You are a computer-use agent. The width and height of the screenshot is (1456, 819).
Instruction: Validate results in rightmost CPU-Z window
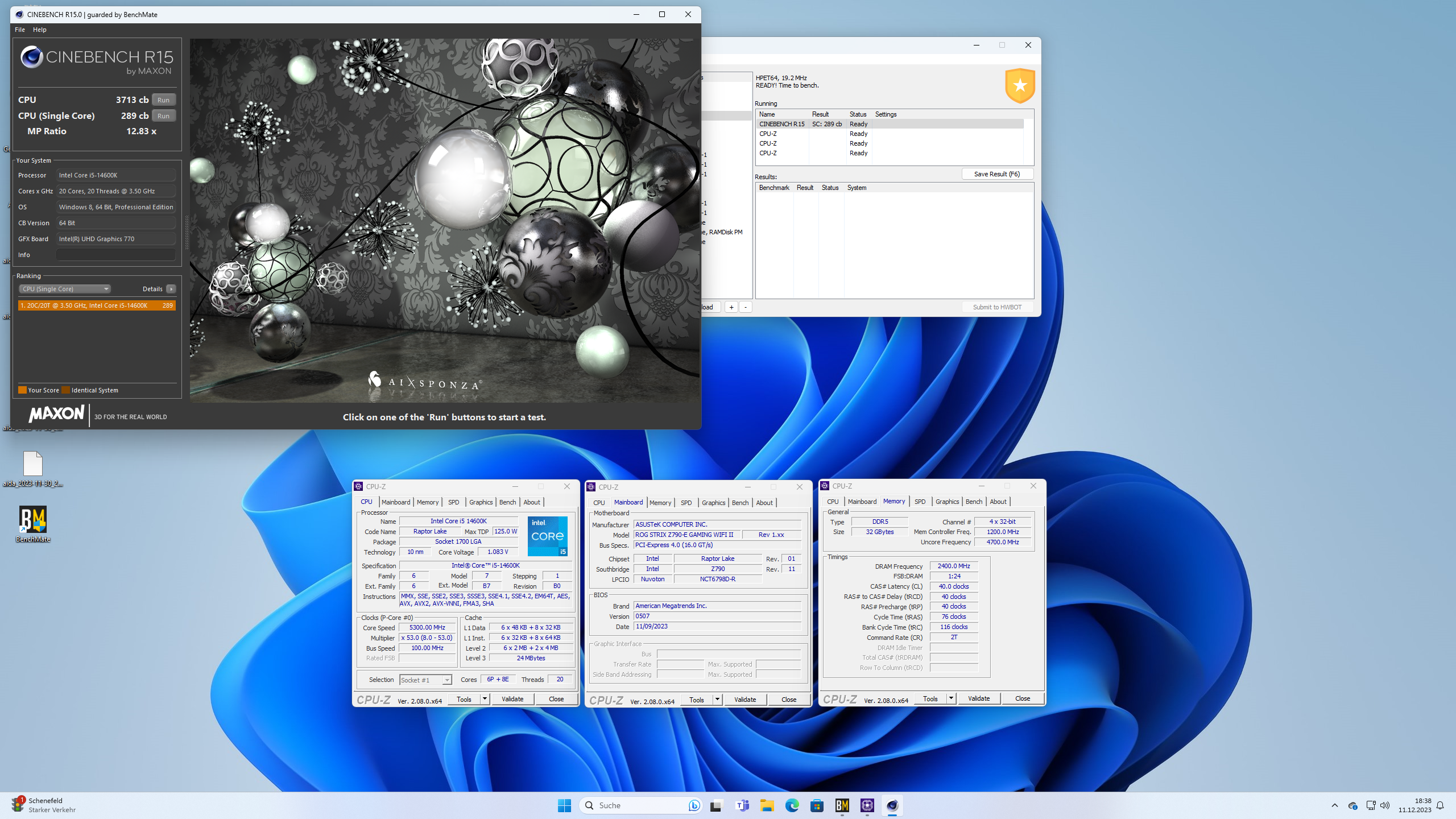tap(978, 698)
